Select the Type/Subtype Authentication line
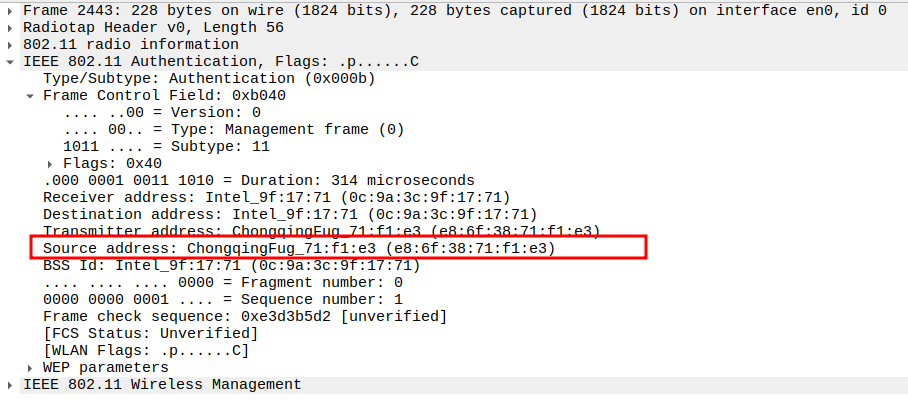The height and width of the screenshot is (400, 908). 182,79
